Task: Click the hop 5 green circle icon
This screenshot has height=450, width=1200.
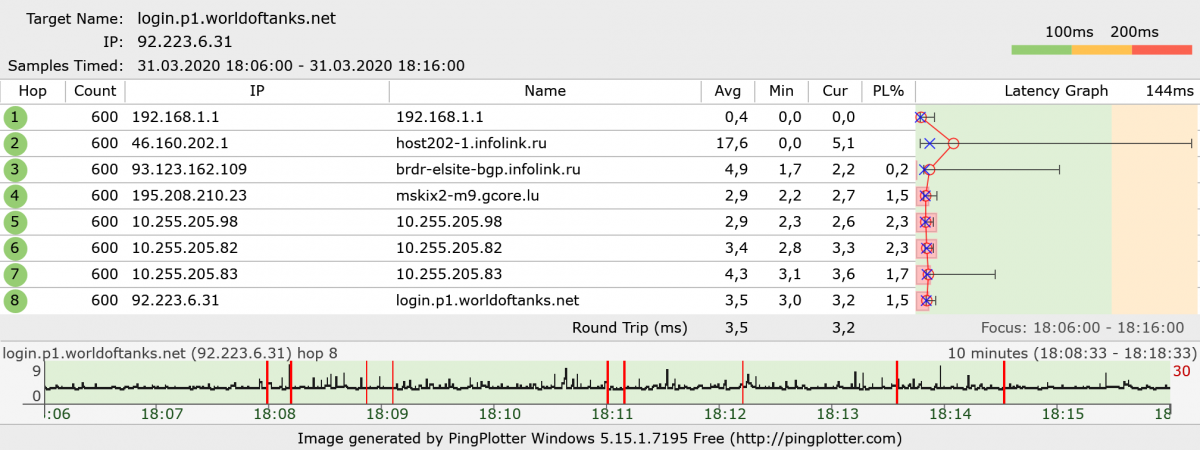Action: coord(15,221)
